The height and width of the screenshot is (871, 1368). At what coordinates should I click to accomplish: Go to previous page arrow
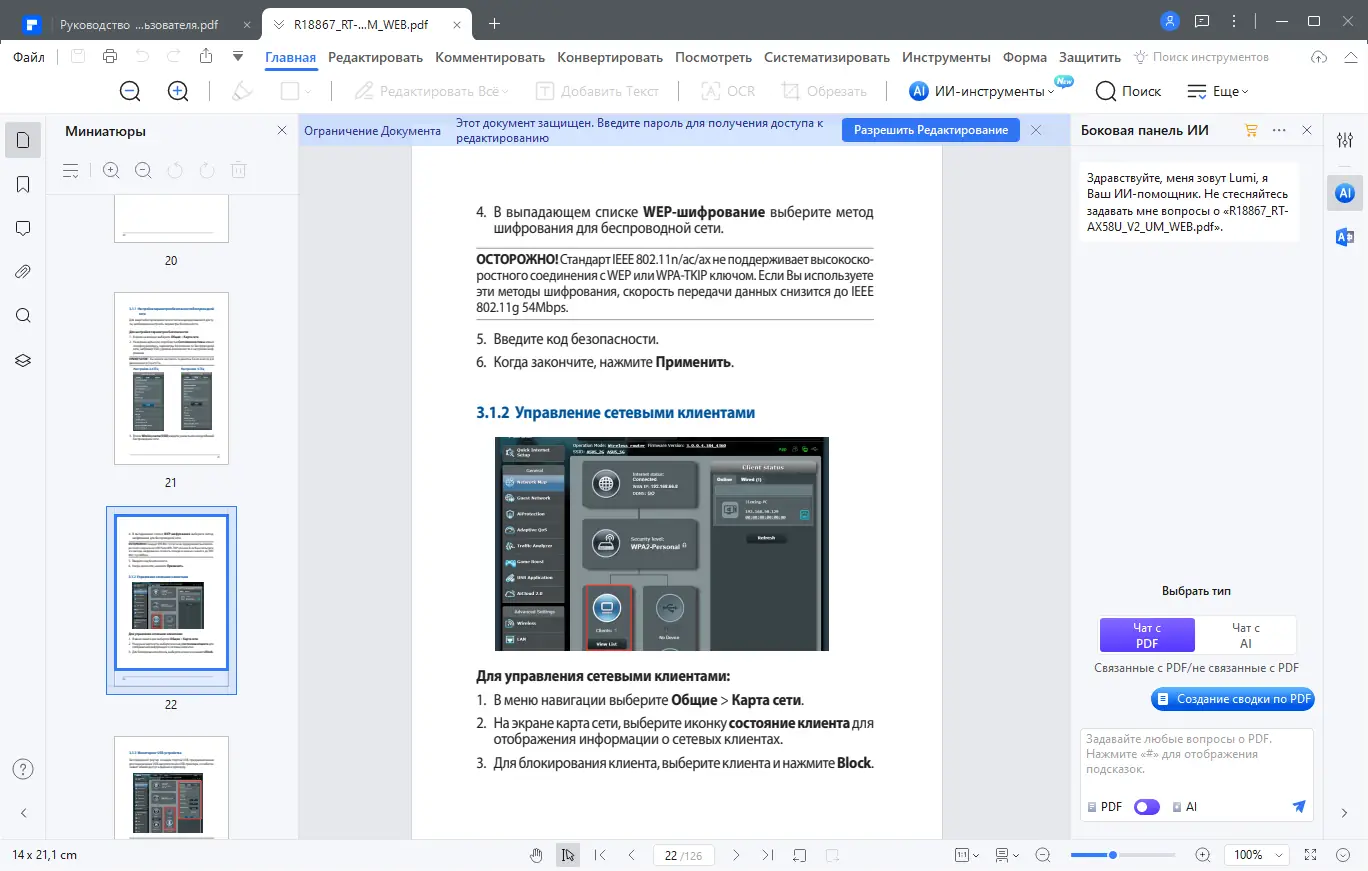coord(631,855)
